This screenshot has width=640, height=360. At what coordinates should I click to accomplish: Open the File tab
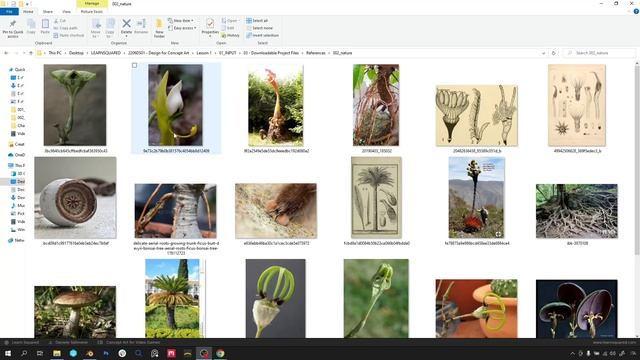pyautogui.click(x=9, y=11)
